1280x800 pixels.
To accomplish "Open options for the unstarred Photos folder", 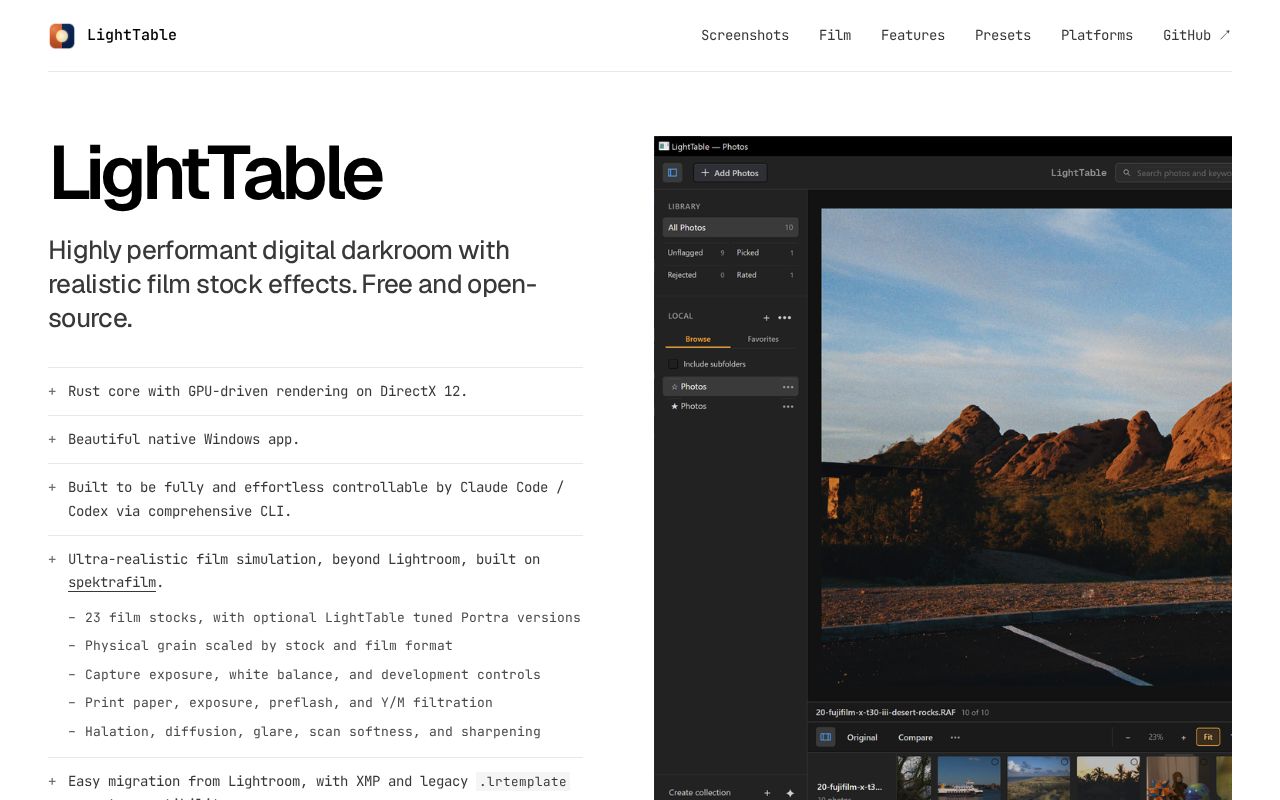I will (788, 386).
